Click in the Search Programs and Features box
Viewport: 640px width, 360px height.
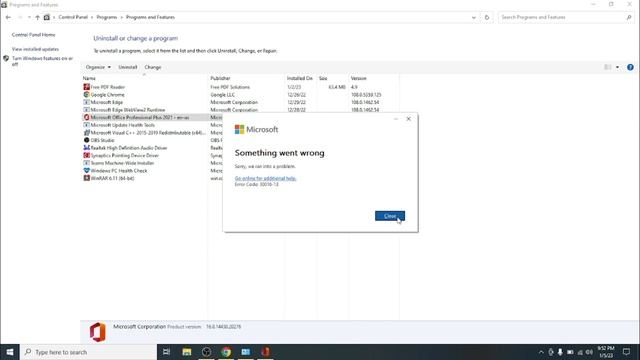coord(561,17)
